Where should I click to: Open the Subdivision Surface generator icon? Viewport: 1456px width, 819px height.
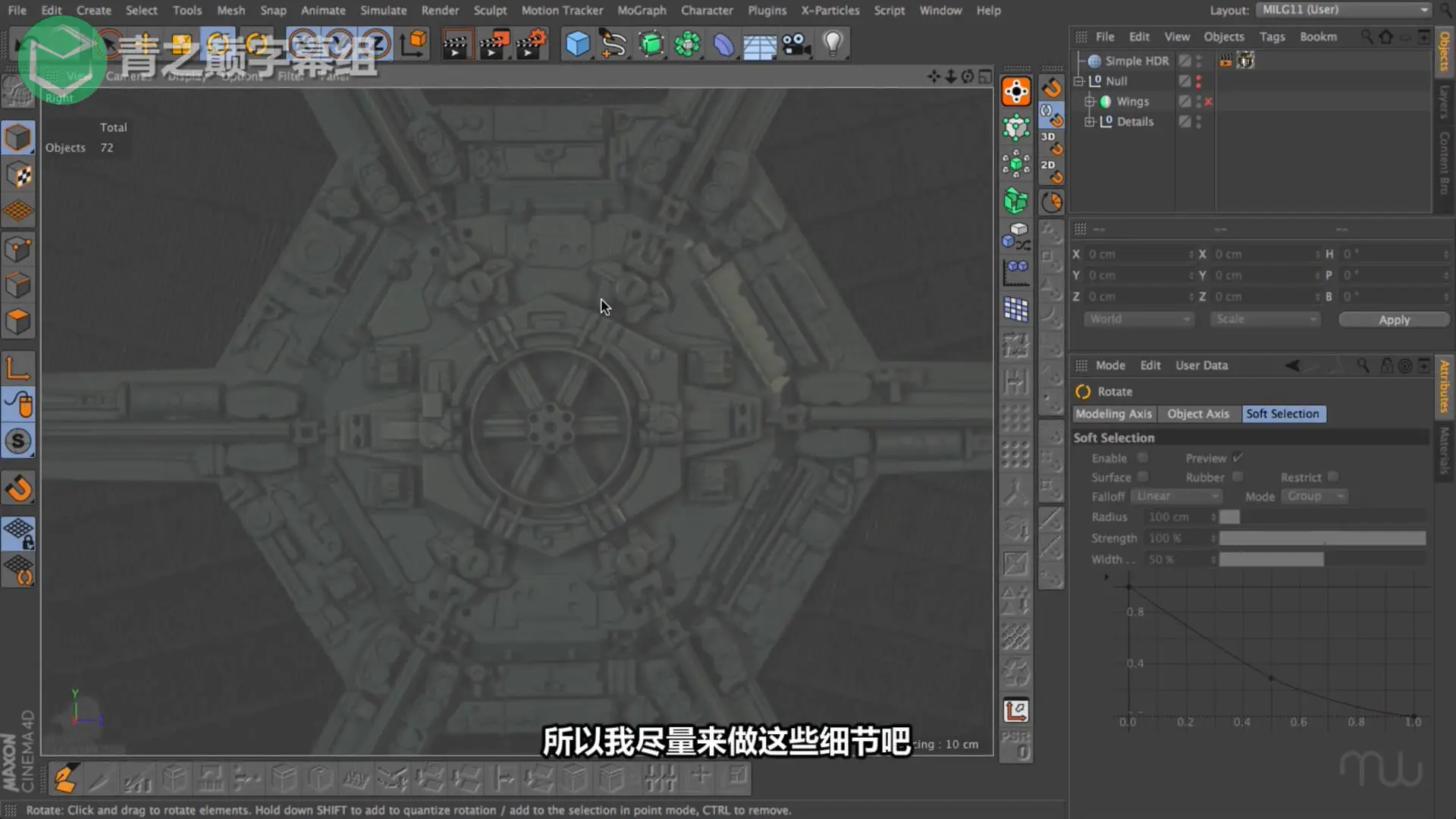coord(651,44)
